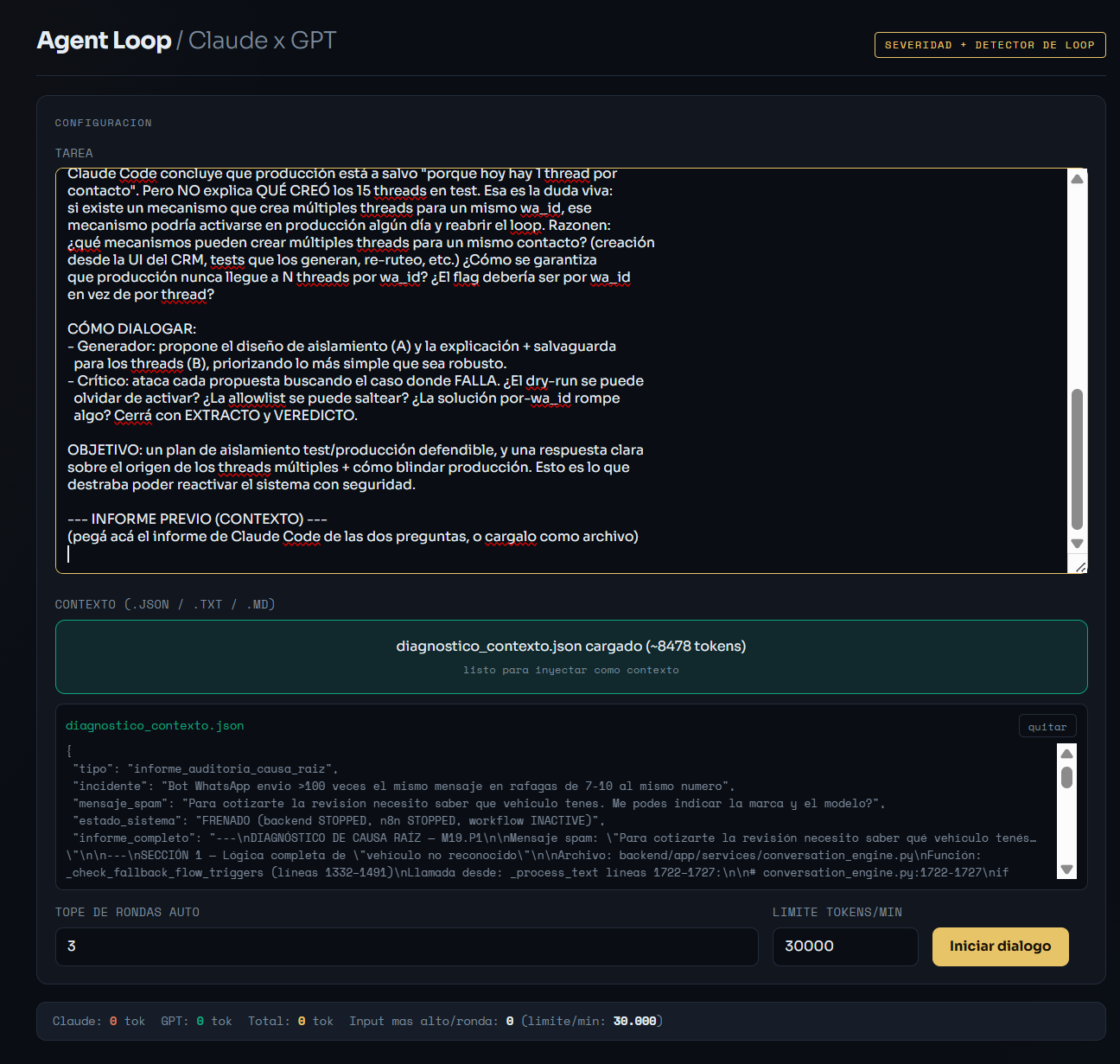Click the 'Total: 0 tok' status entry
Viewport: 1120px width, 1064px height.
(290, 1021)
